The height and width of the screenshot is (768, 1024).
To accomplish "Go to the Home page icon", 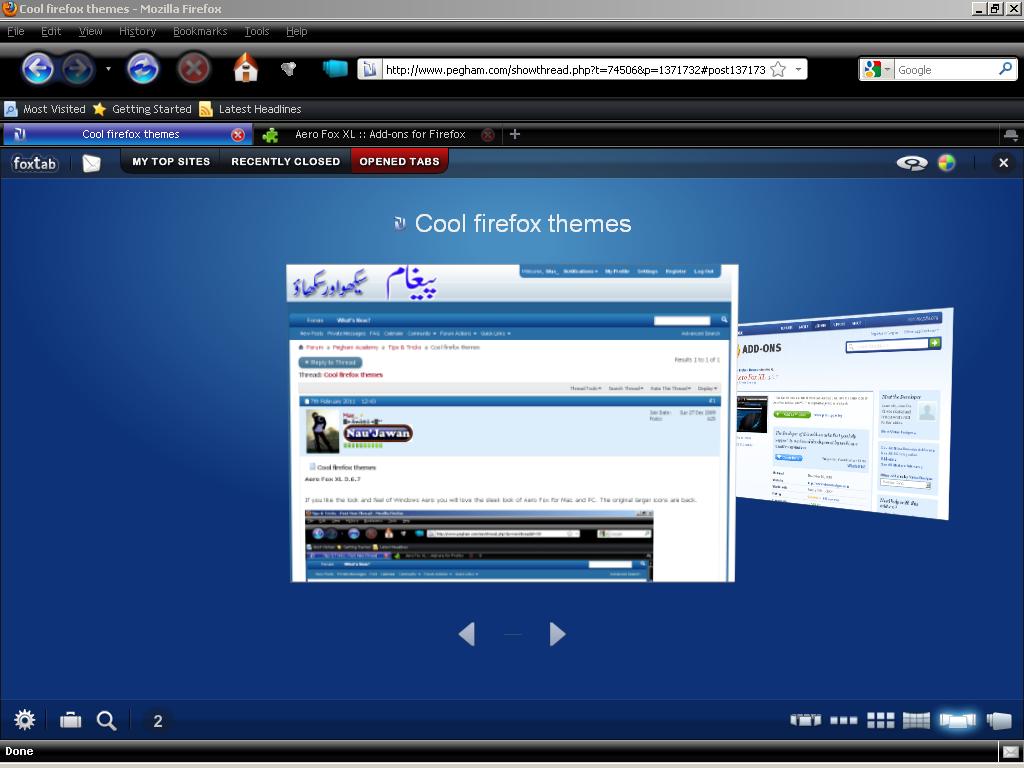I will tap(246, 69).
